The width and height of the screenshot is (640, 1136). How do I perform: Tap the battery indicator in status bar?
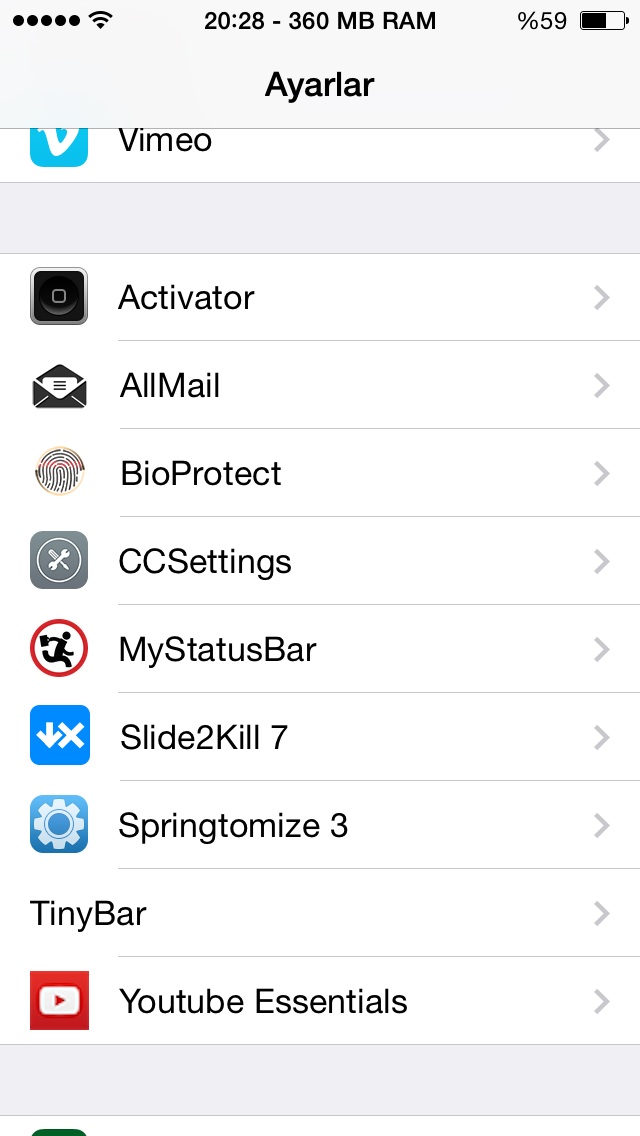click(x=605, y=21)
